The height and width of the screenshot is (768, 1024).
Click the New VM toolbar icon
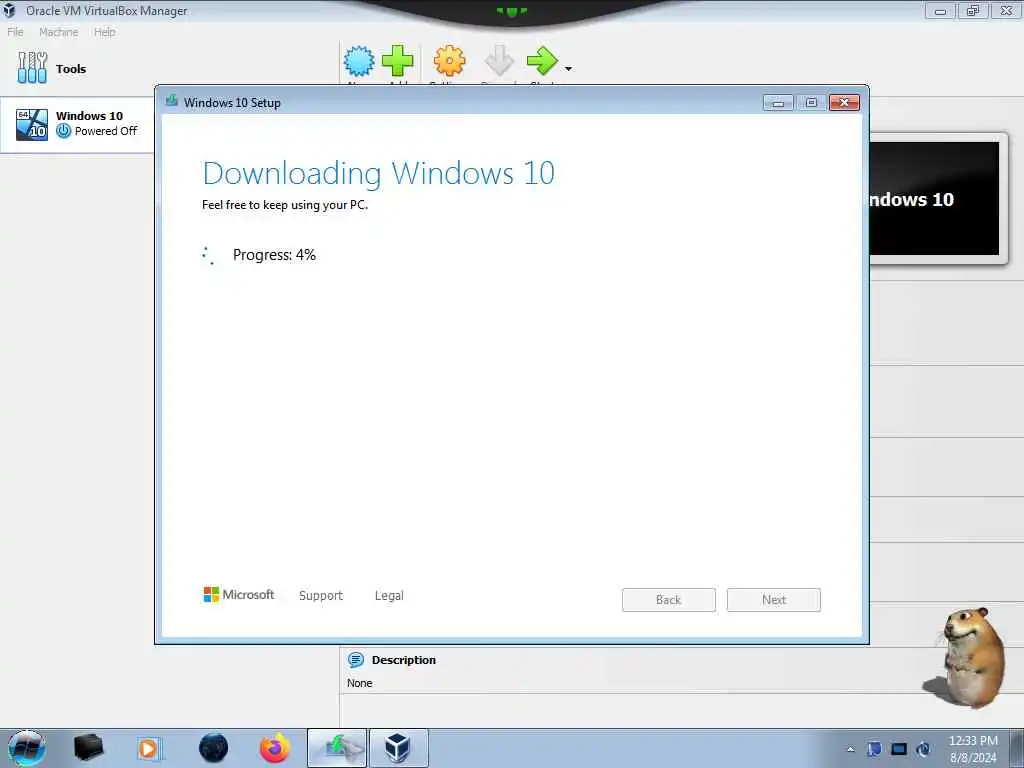[359, 61]
